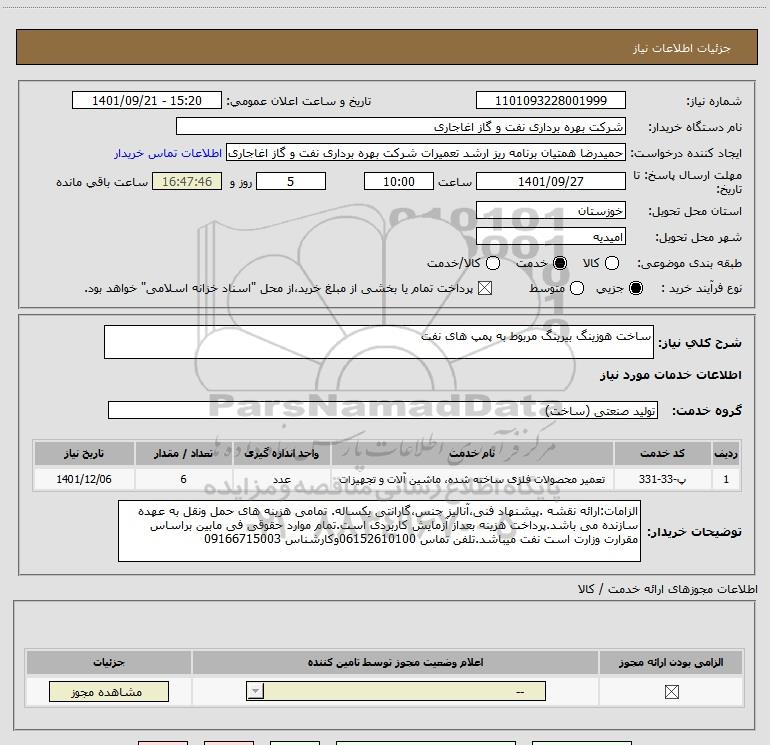Click the واحد اندازه گیری column header
The image size is (770, 745).
282,453
